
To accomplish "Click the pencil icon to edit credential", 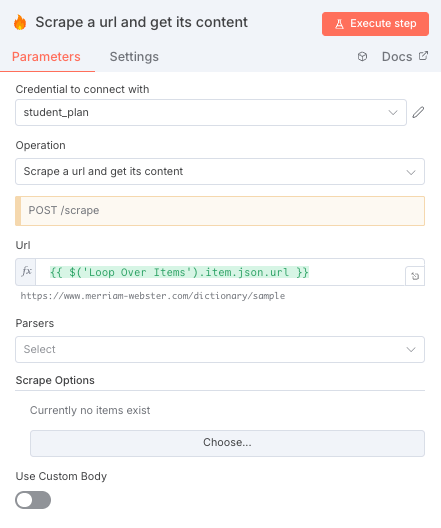I will tap(418, 112).
